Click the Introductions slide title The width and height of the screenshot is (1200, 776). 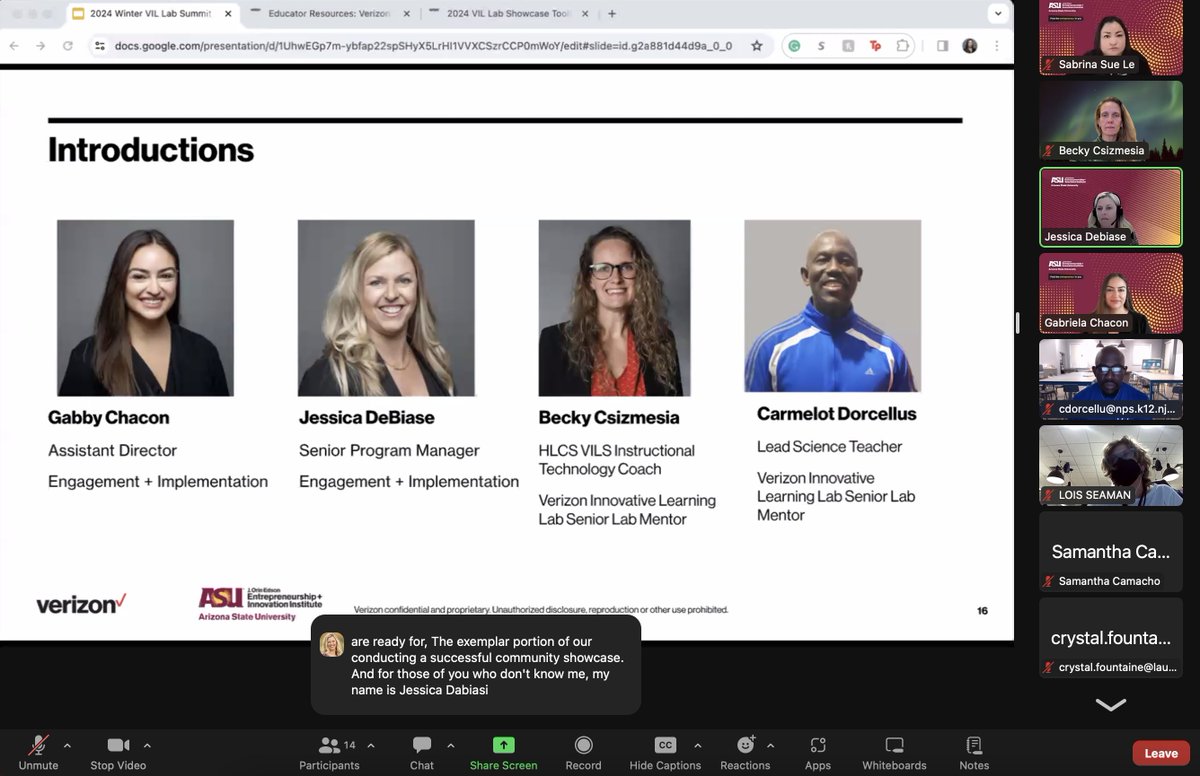click(151, 150)
